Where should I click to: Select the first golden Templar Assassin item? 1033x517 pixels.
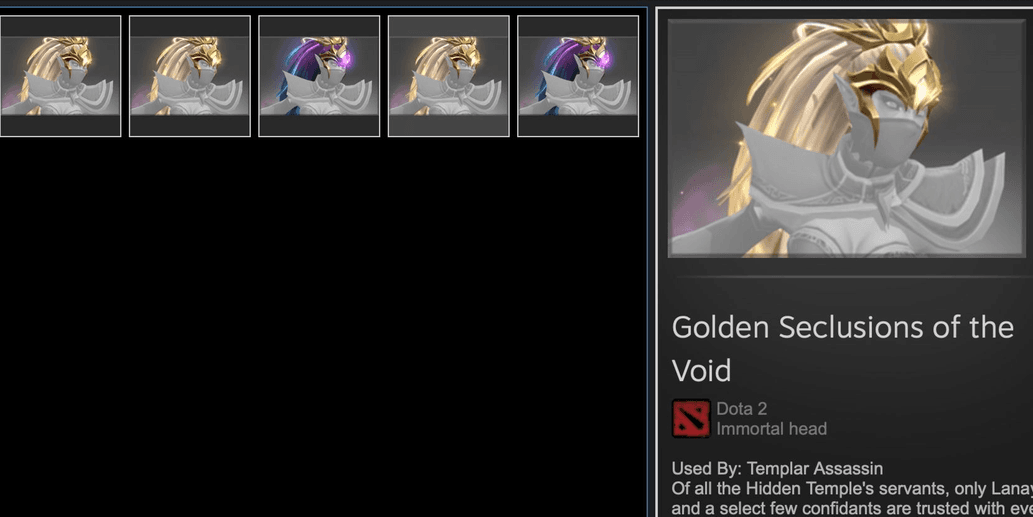(60, 76)
